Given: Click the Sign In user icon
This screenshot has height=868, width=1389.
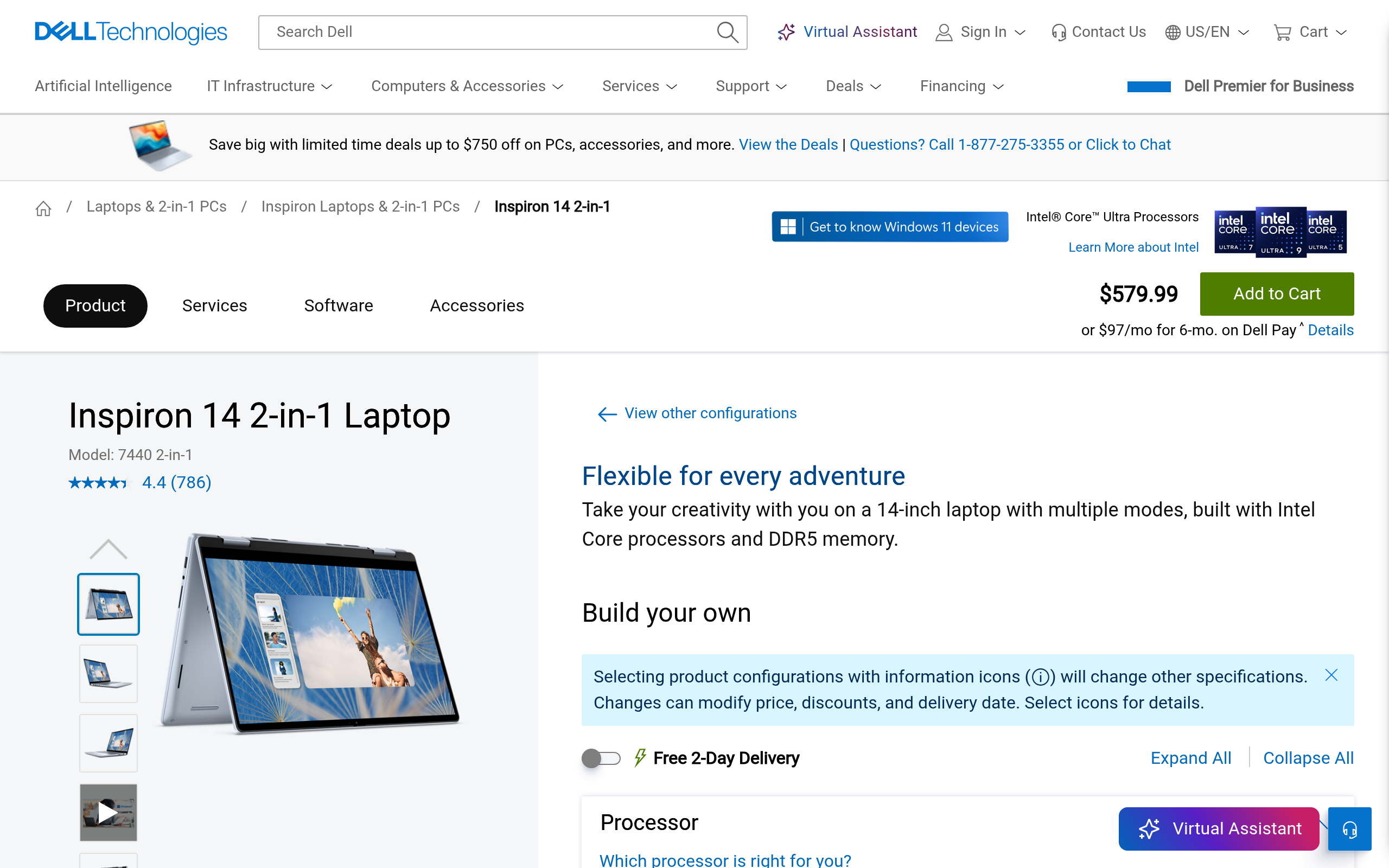Looking at the screenshot, I should click(944, 32).
